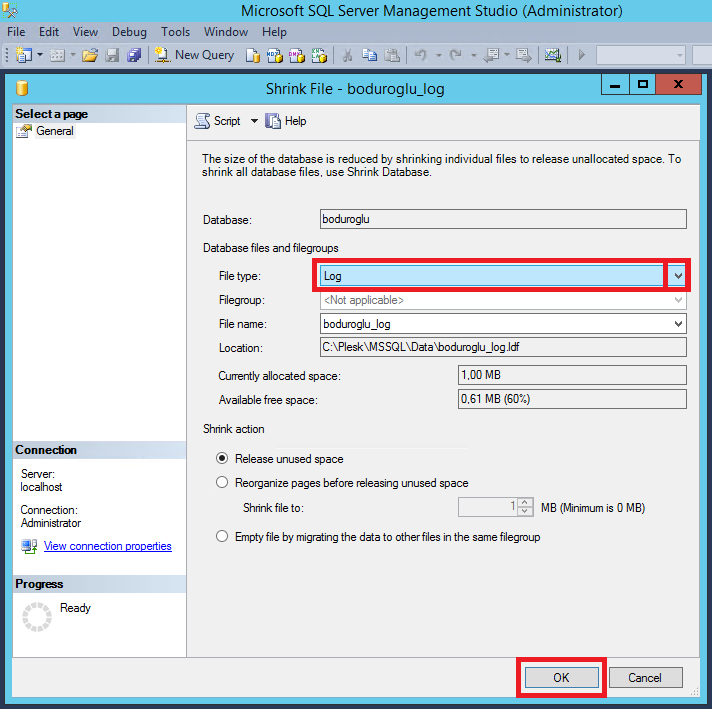This screenshot has width=712, height=709.
Task: Click the Database Engine Query icon
Action: pyautogui.click(x=253, y=55)
